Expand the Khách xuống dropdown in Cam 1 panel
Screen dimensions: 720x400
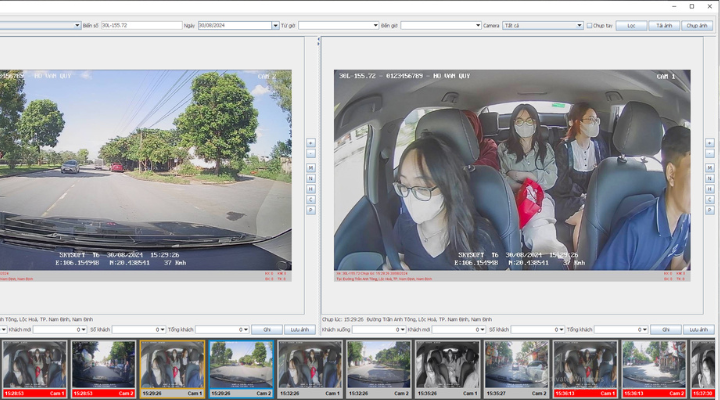click(x=403, y=330)
